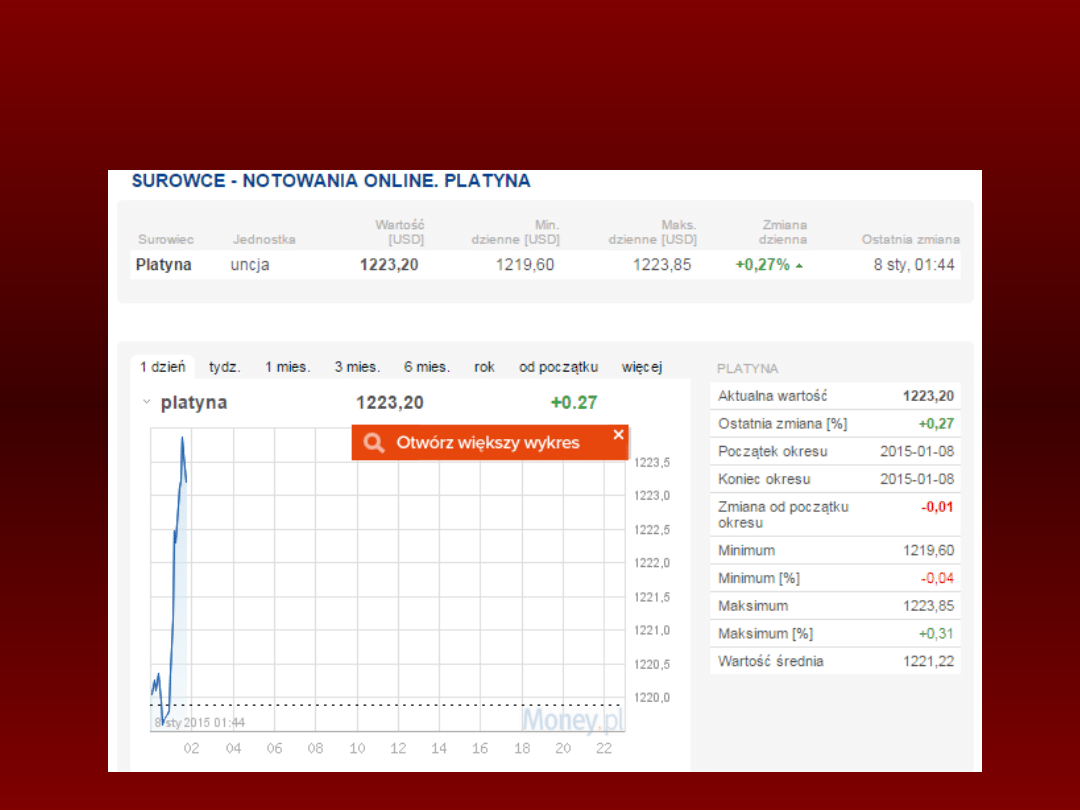Open the 'od początku' range tab

click(558, 367)
